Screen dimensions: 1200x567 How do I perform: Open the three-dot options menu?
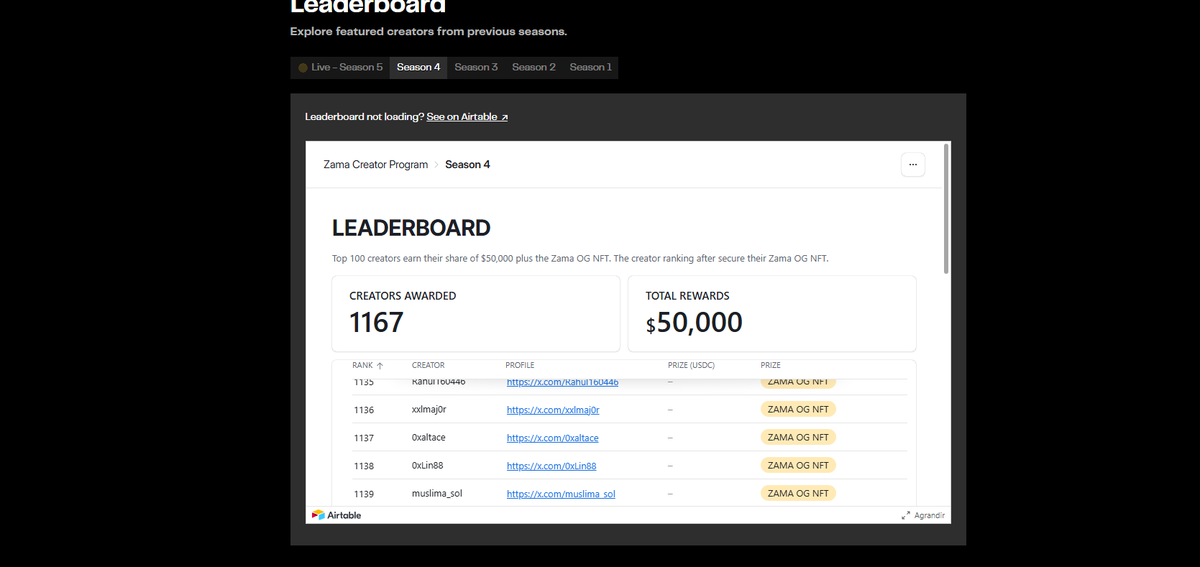pos(912,164)
